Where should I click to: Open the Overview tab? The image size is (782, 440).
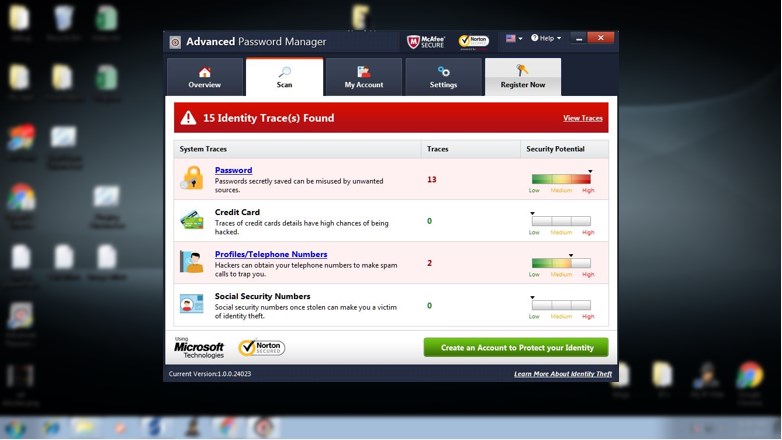click(x=204, y=77)
